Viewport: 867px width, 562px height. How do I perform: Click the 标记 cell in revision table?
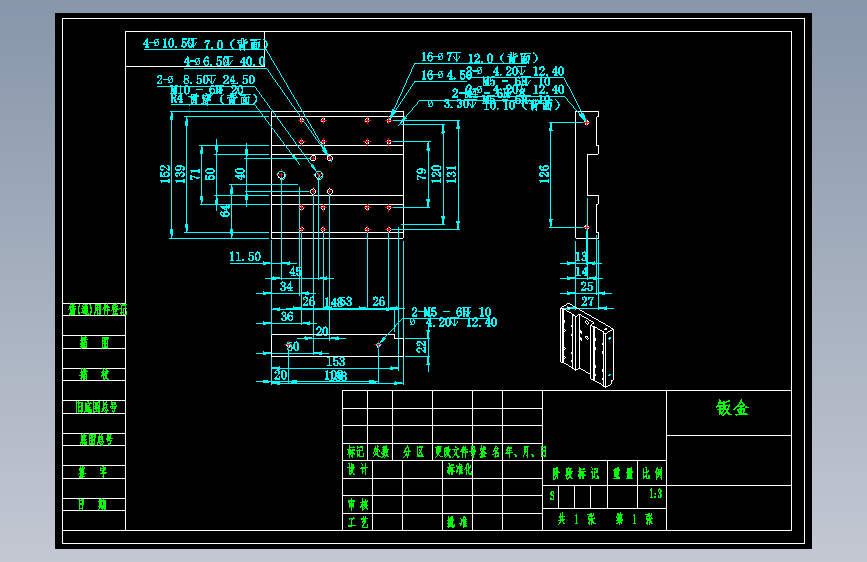tap(355, 452)
